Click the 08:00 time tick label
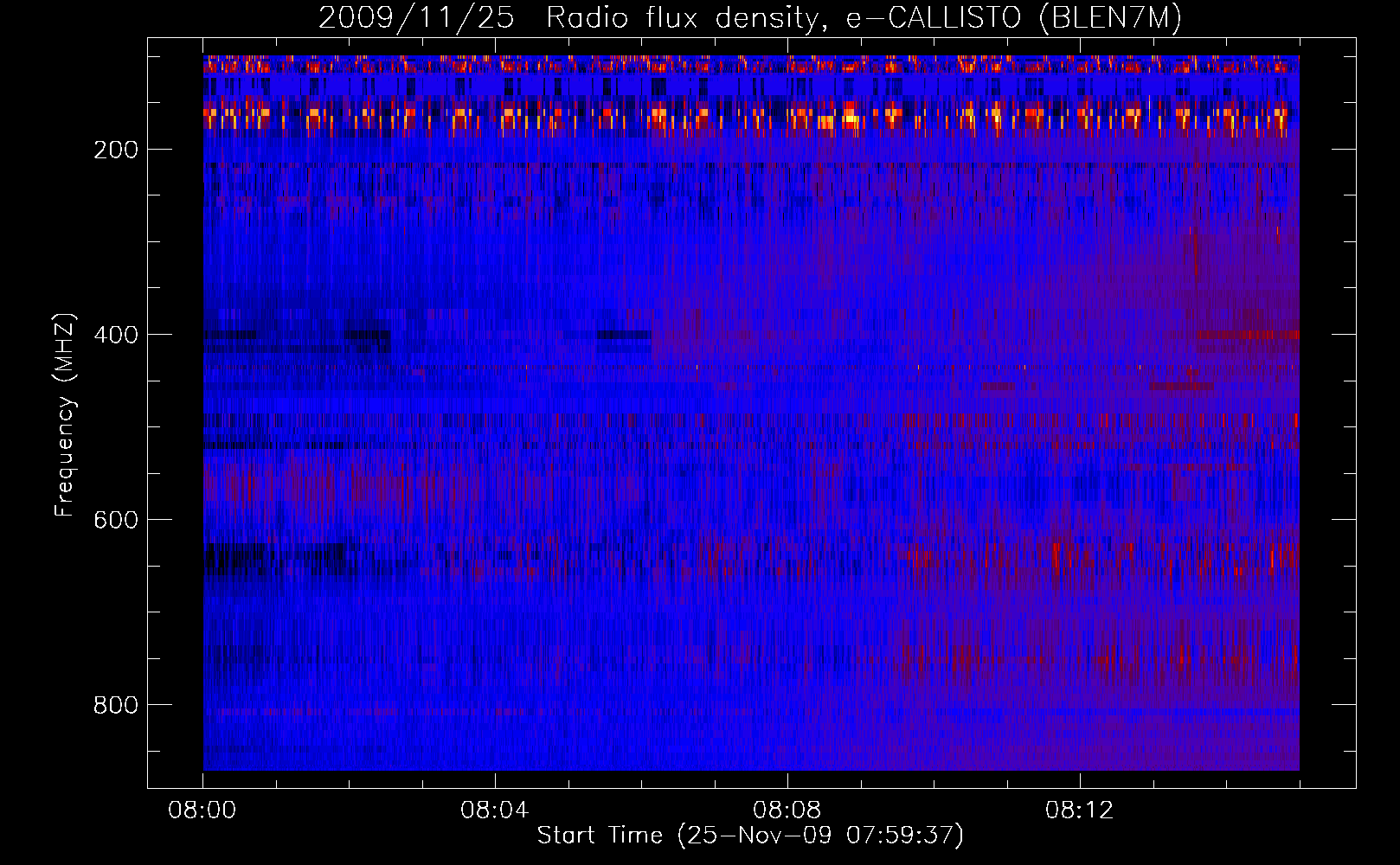 pyautogui.click(x=202, y=811)
